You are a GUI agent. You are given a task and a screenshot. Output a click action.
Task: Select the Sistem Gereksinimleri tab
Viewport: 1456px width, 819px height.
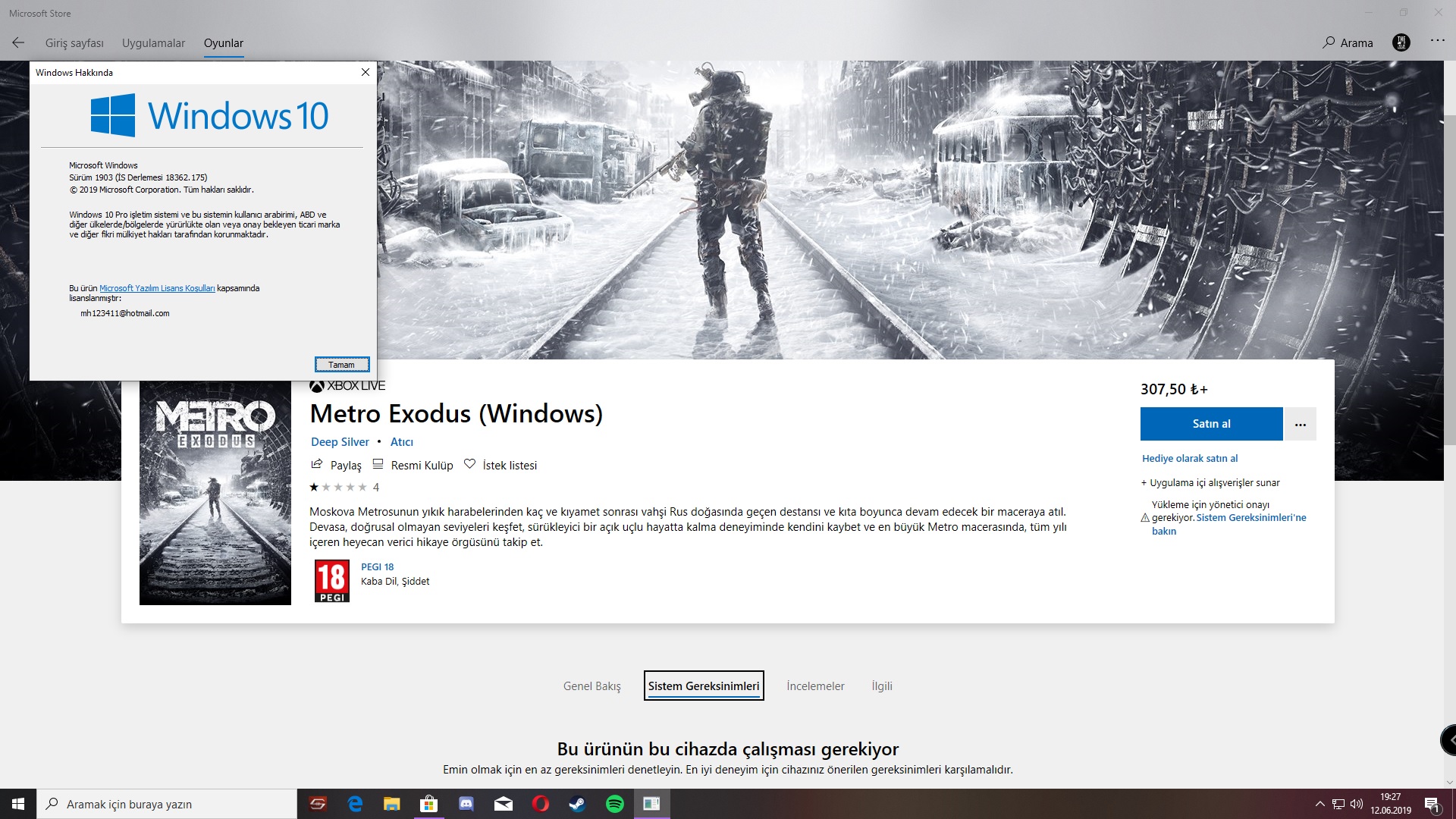tap(704, 686)
